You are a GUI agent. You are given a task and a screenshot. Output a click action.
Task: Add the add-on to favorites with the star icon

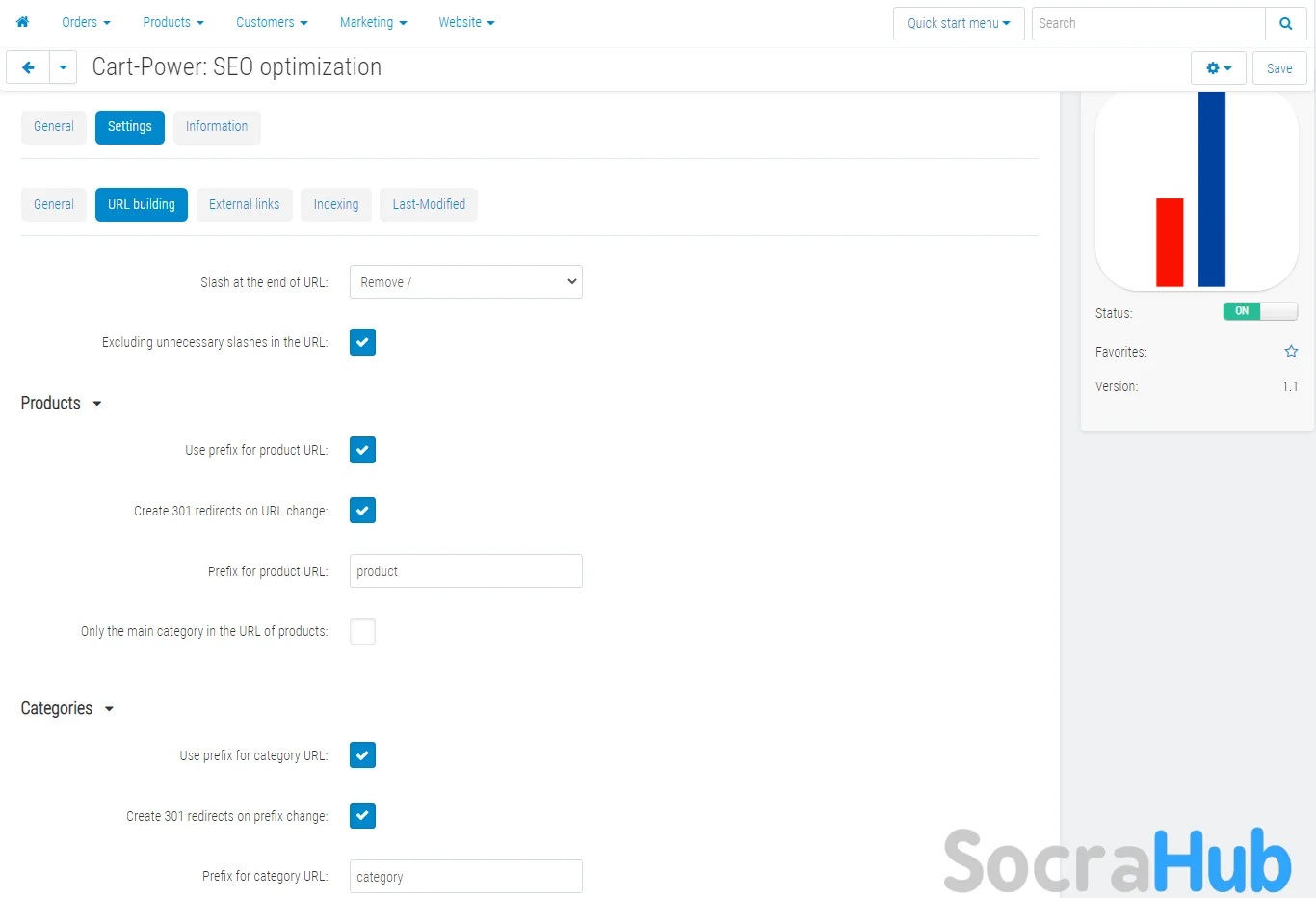[1291, 352]
